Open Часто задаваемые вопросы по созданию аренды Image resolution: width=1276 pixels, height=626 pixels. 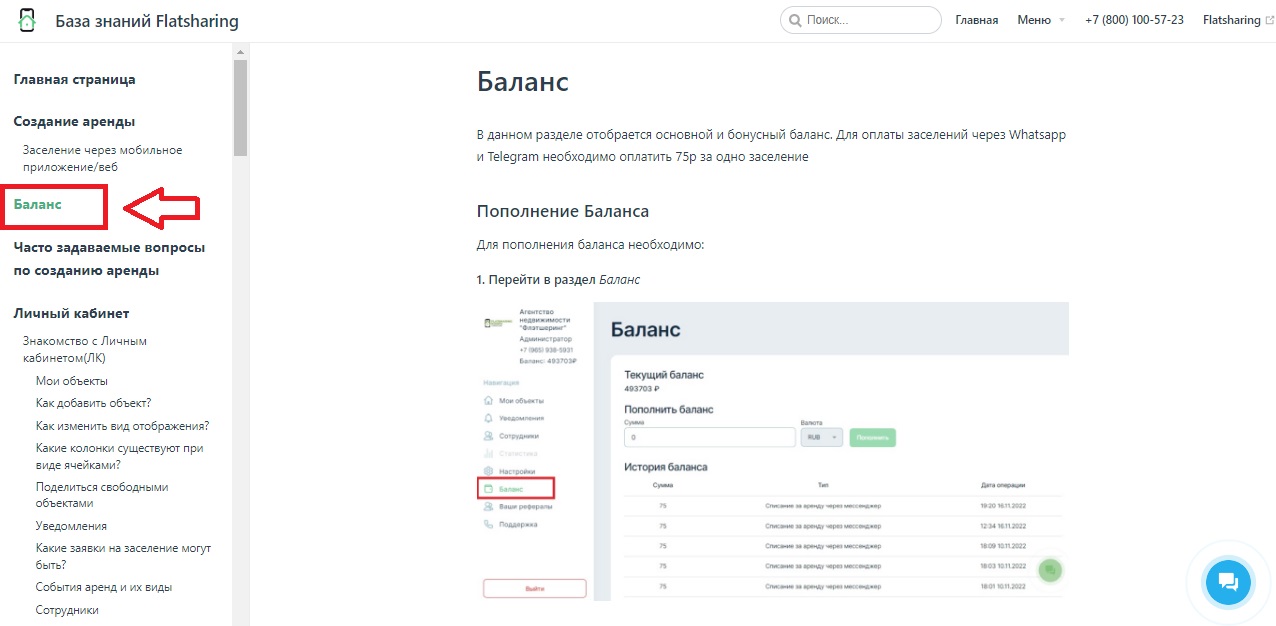tap(109, 259)
